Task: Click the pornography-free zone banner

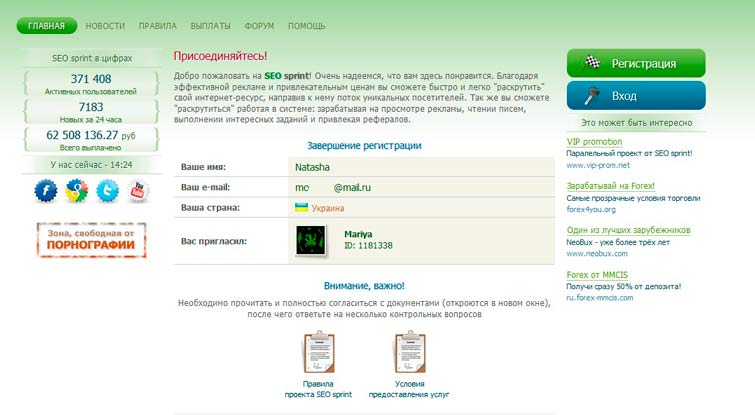Action: pos(91,240)
